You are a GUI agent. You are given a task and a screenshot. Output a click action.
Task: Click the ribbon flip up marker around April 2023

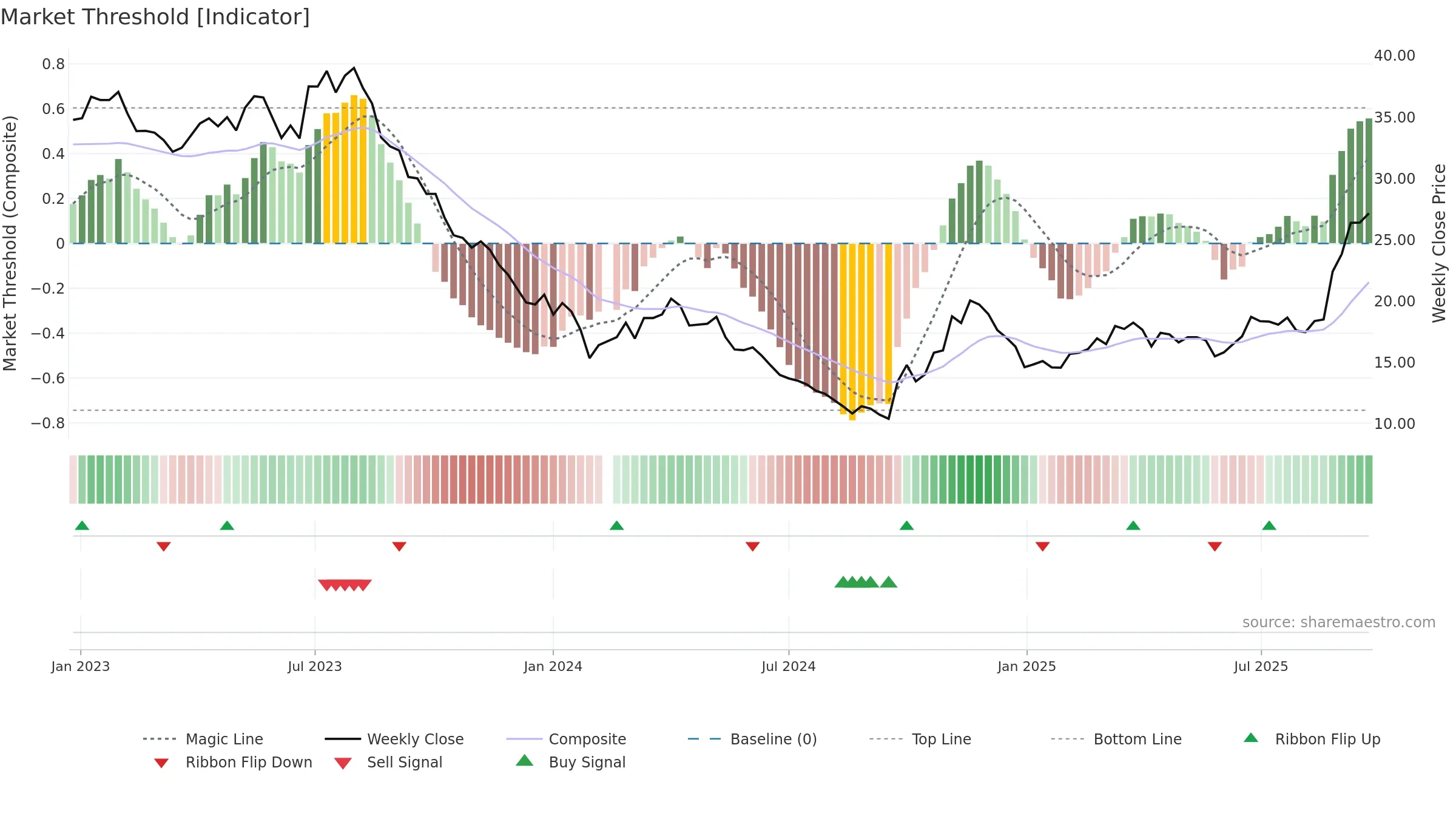[227, 525]
